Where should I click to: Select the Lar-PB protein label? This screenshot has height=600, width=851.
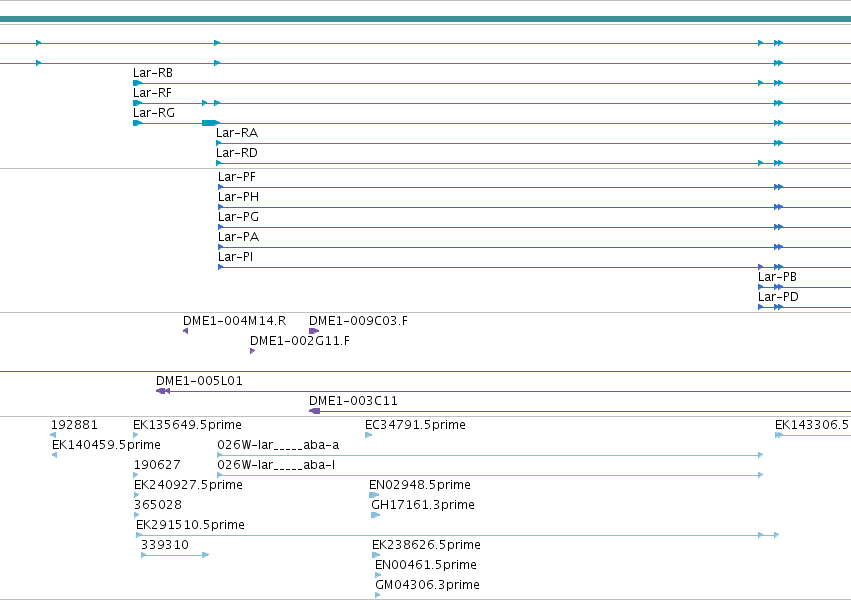777,277
